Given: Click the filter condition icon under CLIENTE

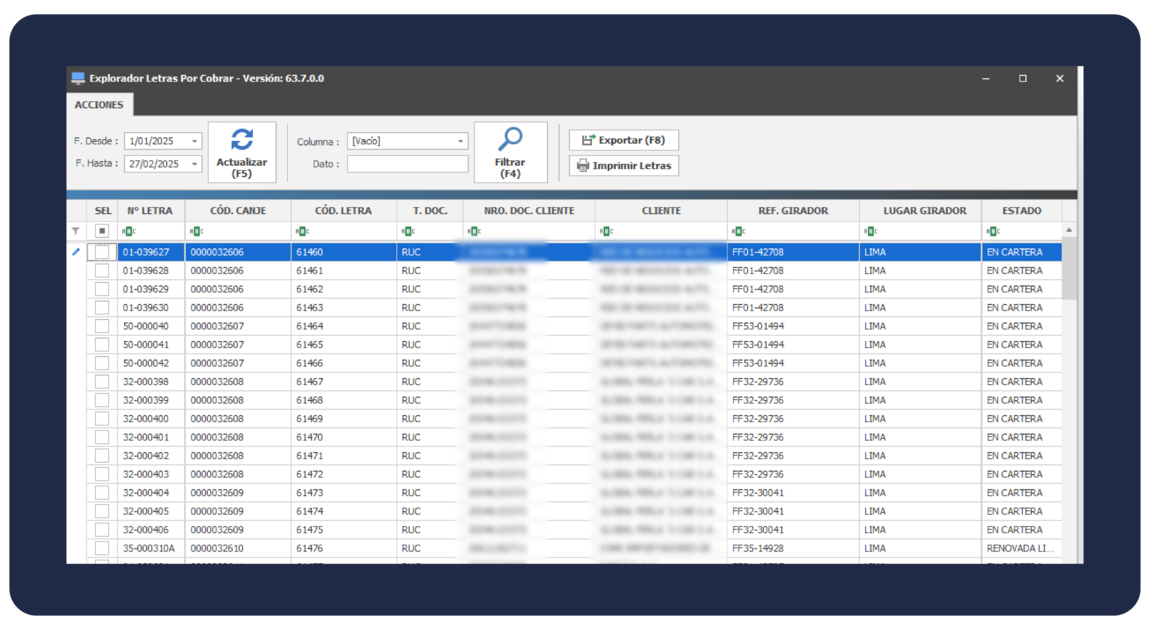Looking at the screenshot, I should 605,231.
